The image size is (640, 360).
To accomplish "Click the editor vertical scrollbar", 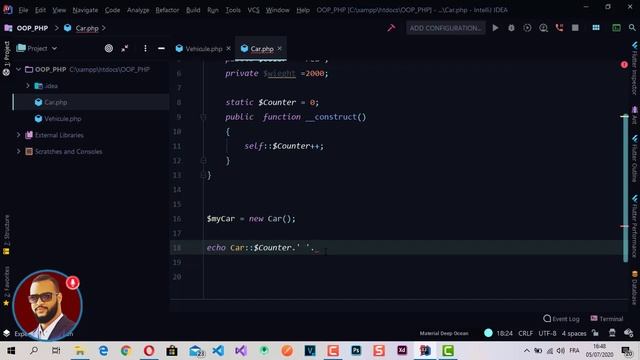I will [x=625, y=188].
